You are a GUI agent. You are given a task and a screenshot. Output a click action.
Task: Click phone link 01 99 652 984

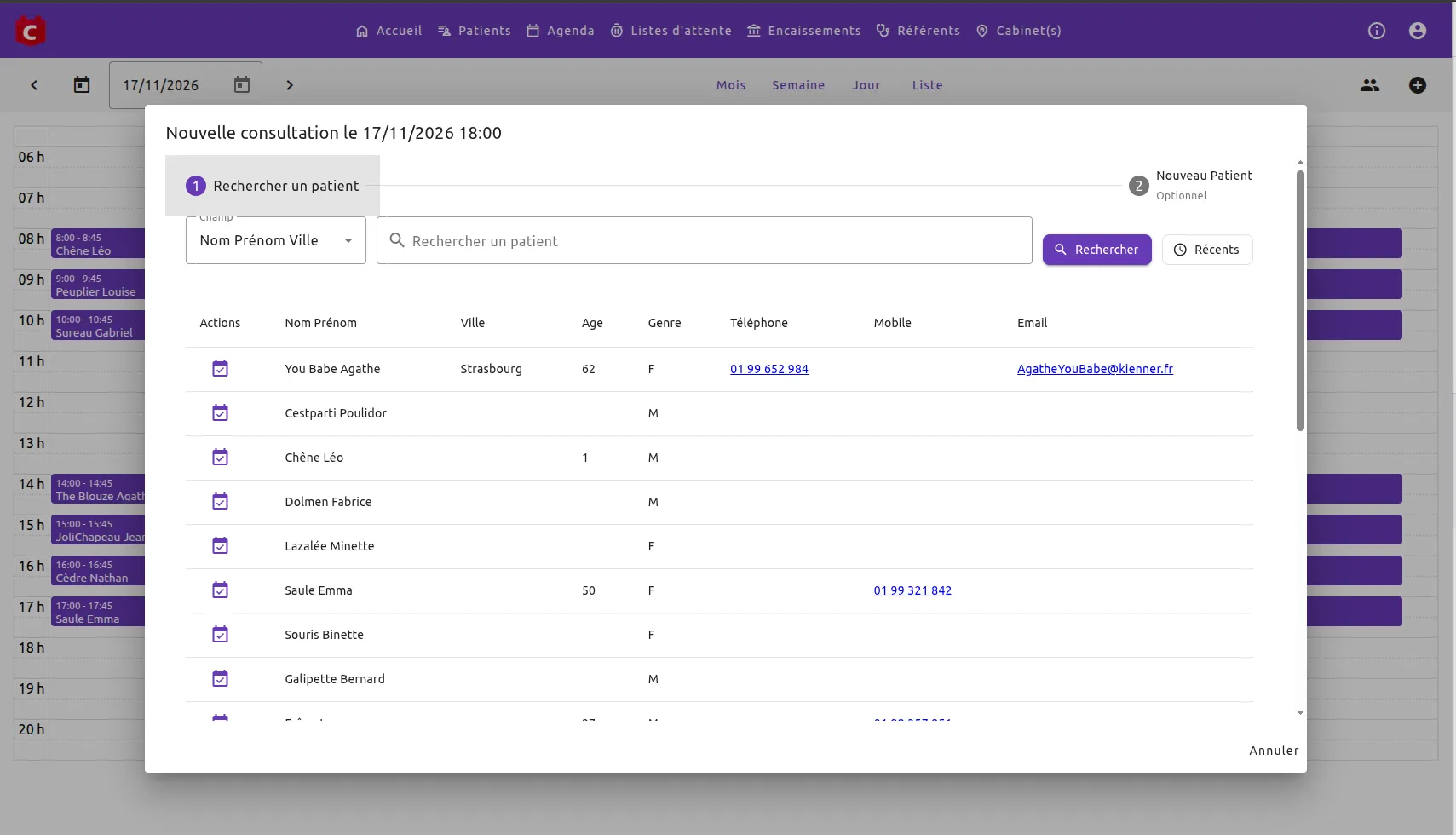coord(769,369)
